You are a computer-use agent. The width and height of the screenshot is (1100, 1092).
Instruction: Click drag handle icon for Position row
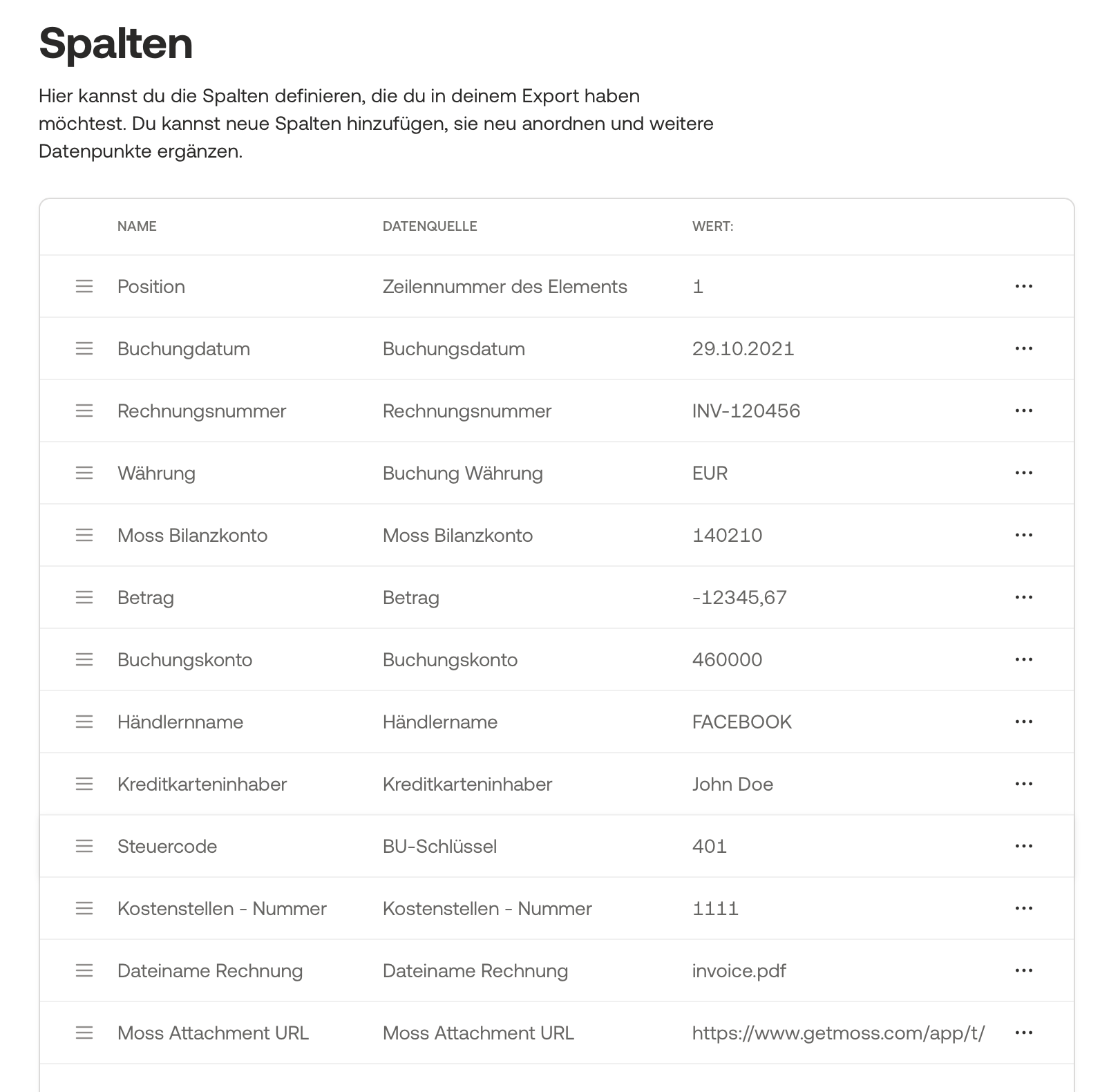[x=84, y=286]
